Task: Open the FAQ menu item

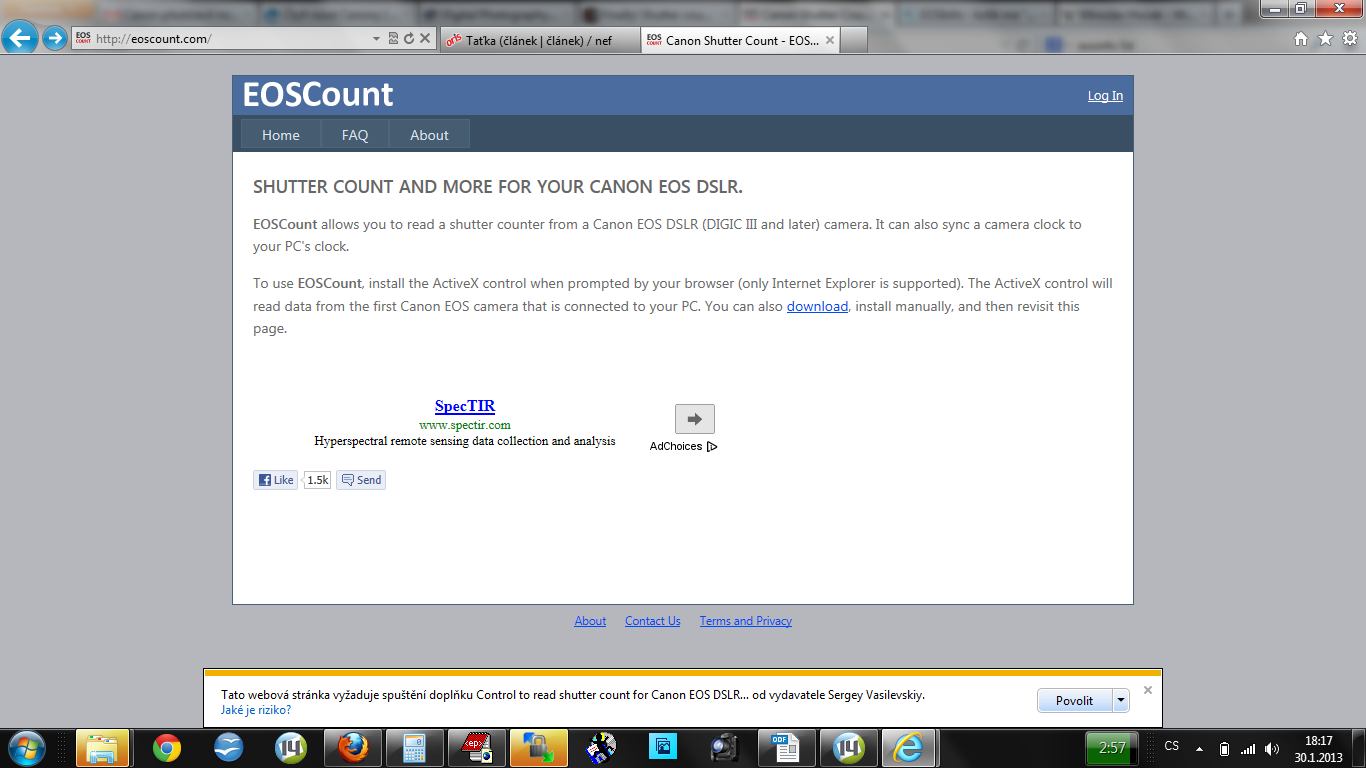Action: pos(355,135)
